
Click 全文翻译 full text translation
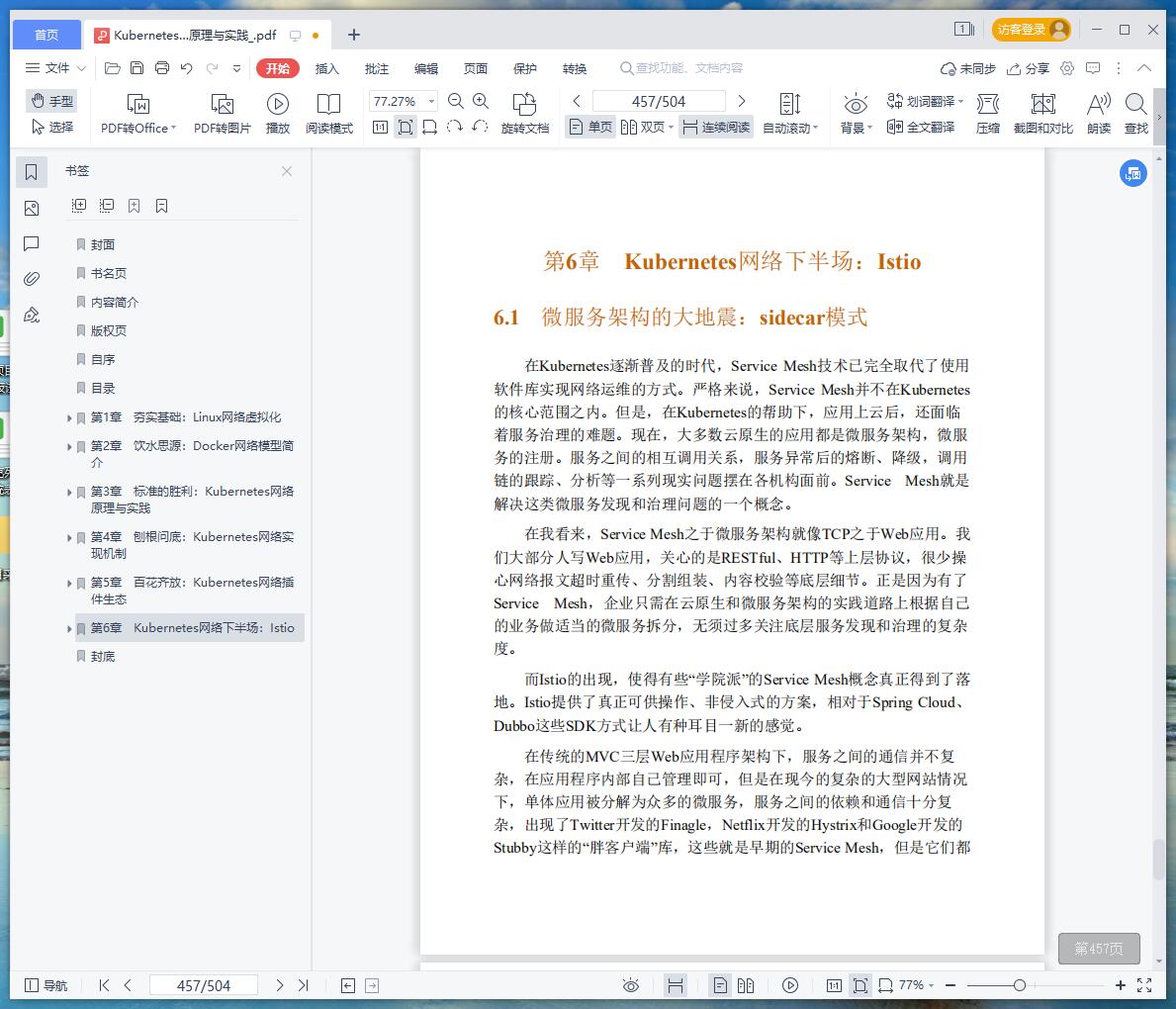pos(920,127)
